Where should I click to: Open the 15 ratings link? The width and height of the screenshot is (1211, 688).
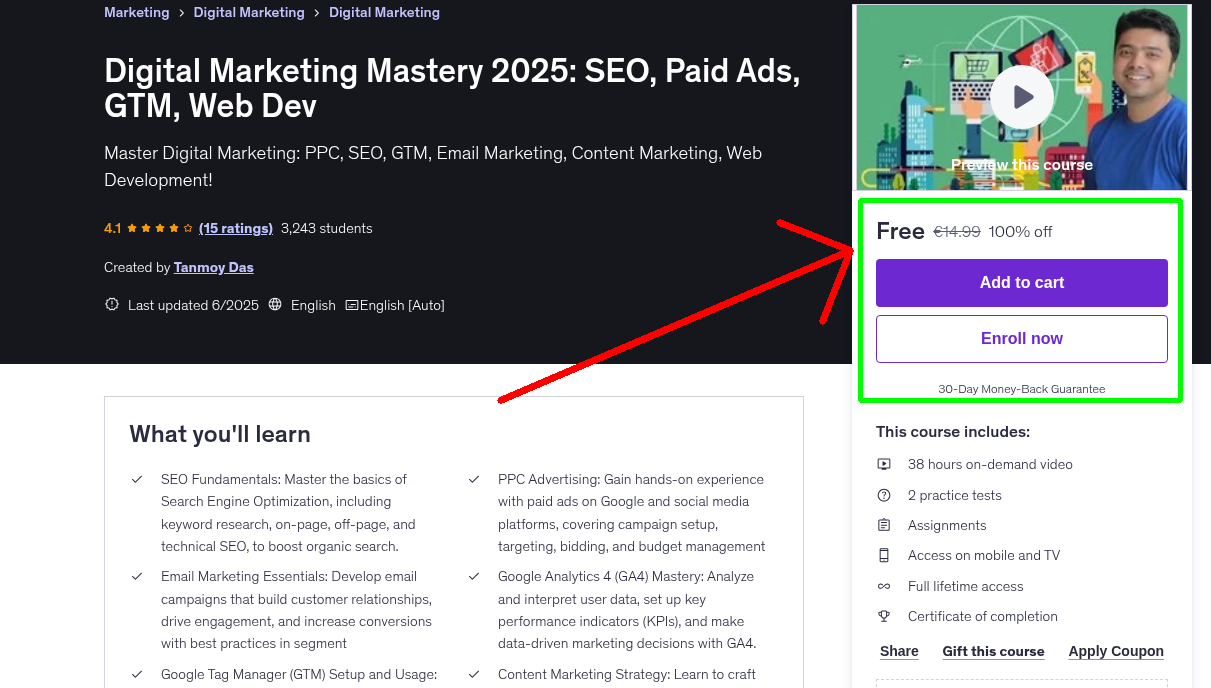[x=236, y=228]
